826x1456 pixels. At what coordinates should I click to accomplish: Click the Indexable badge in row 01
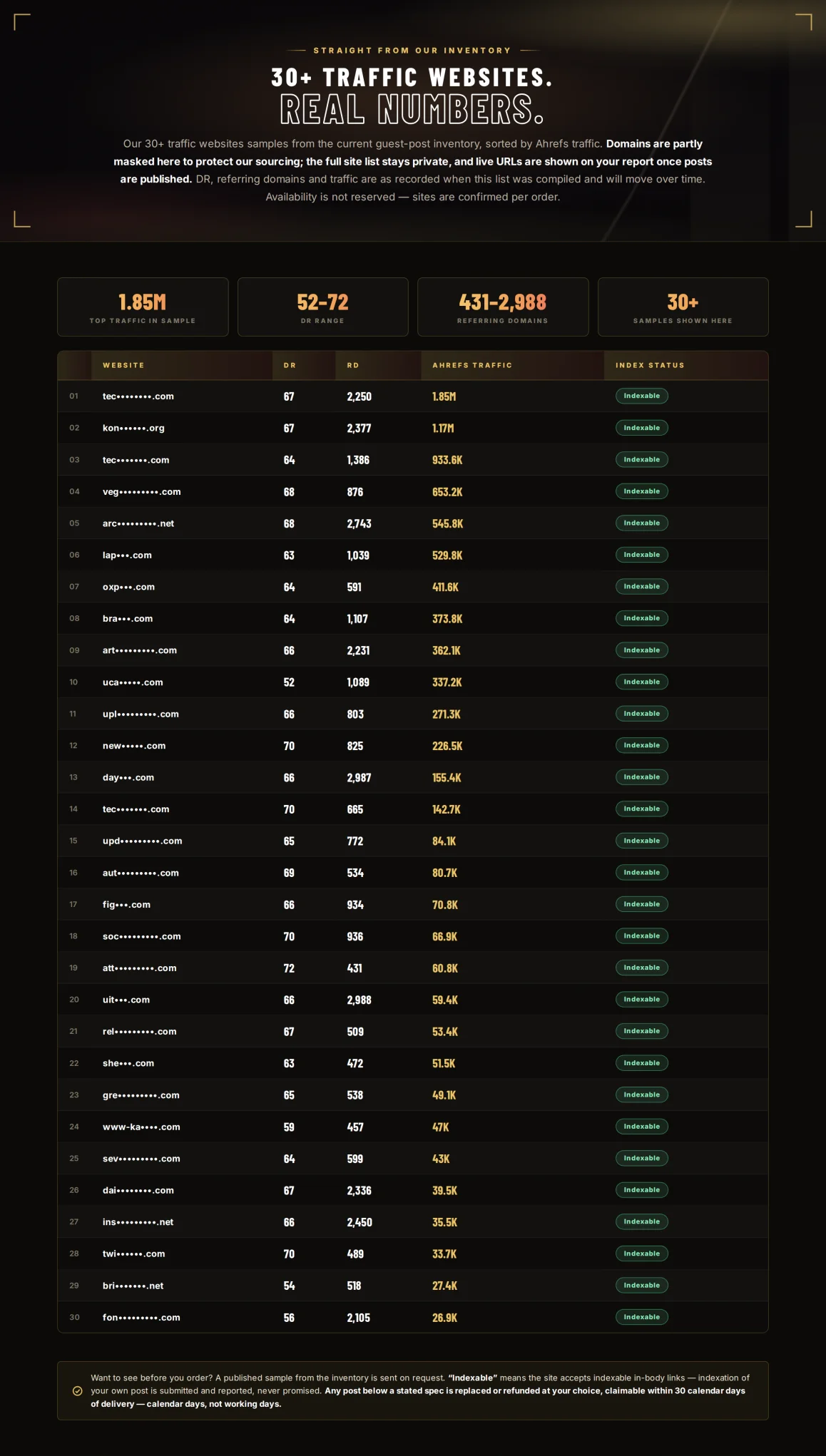tap(642, 396)
